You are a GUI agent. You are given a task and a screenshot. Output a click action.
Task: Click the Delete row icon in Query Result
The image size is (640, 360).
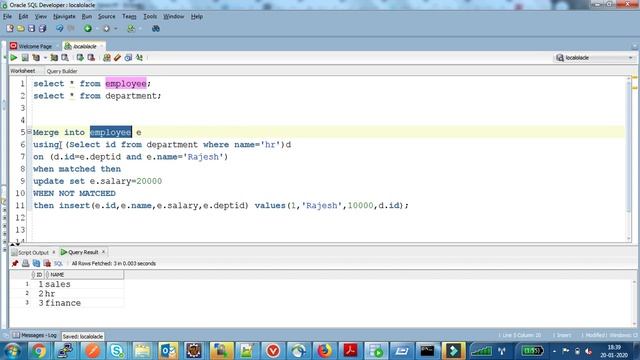click(47, 263)
